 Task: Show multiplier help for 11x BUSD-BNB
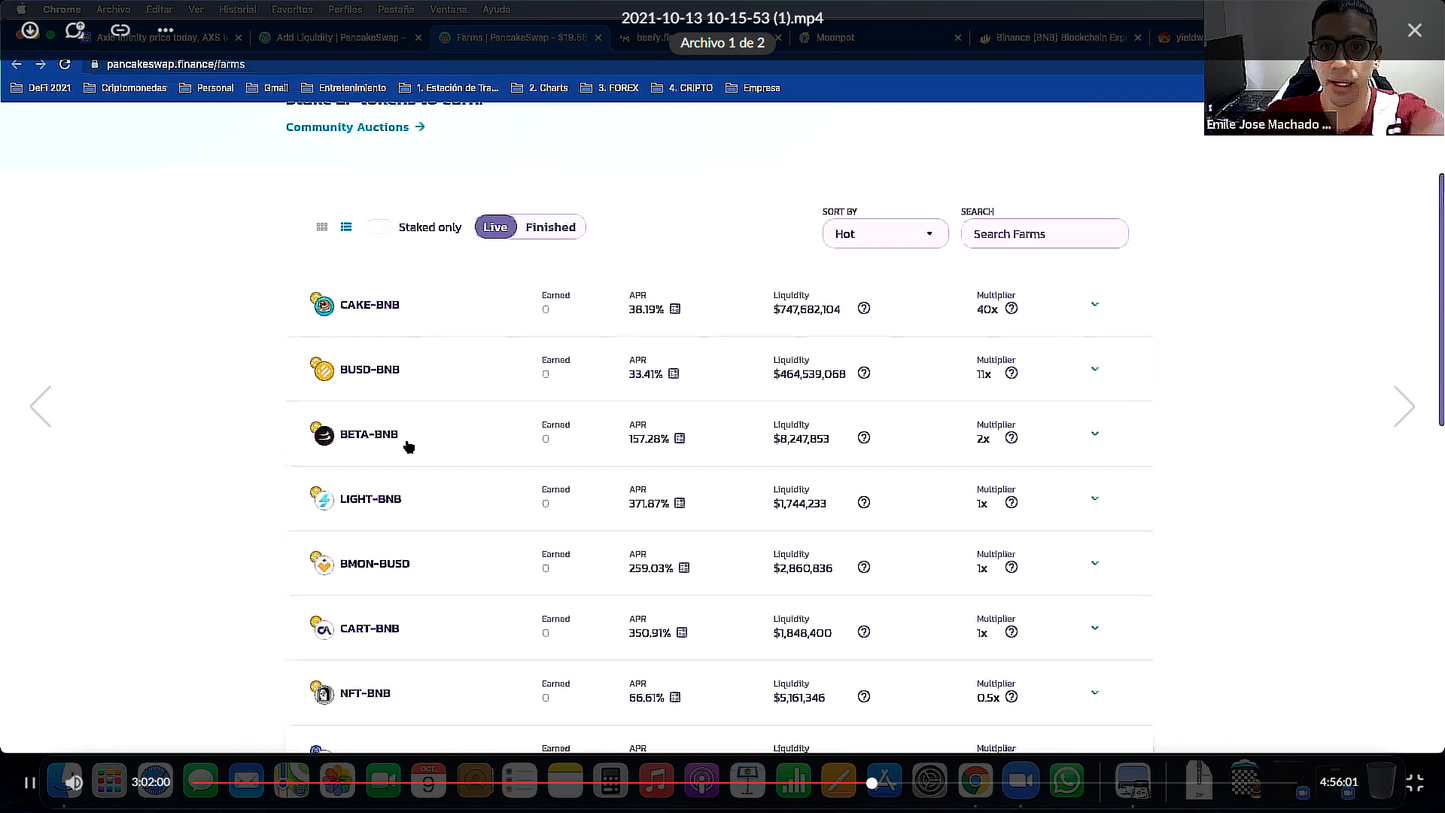[x=1011, y=373]
